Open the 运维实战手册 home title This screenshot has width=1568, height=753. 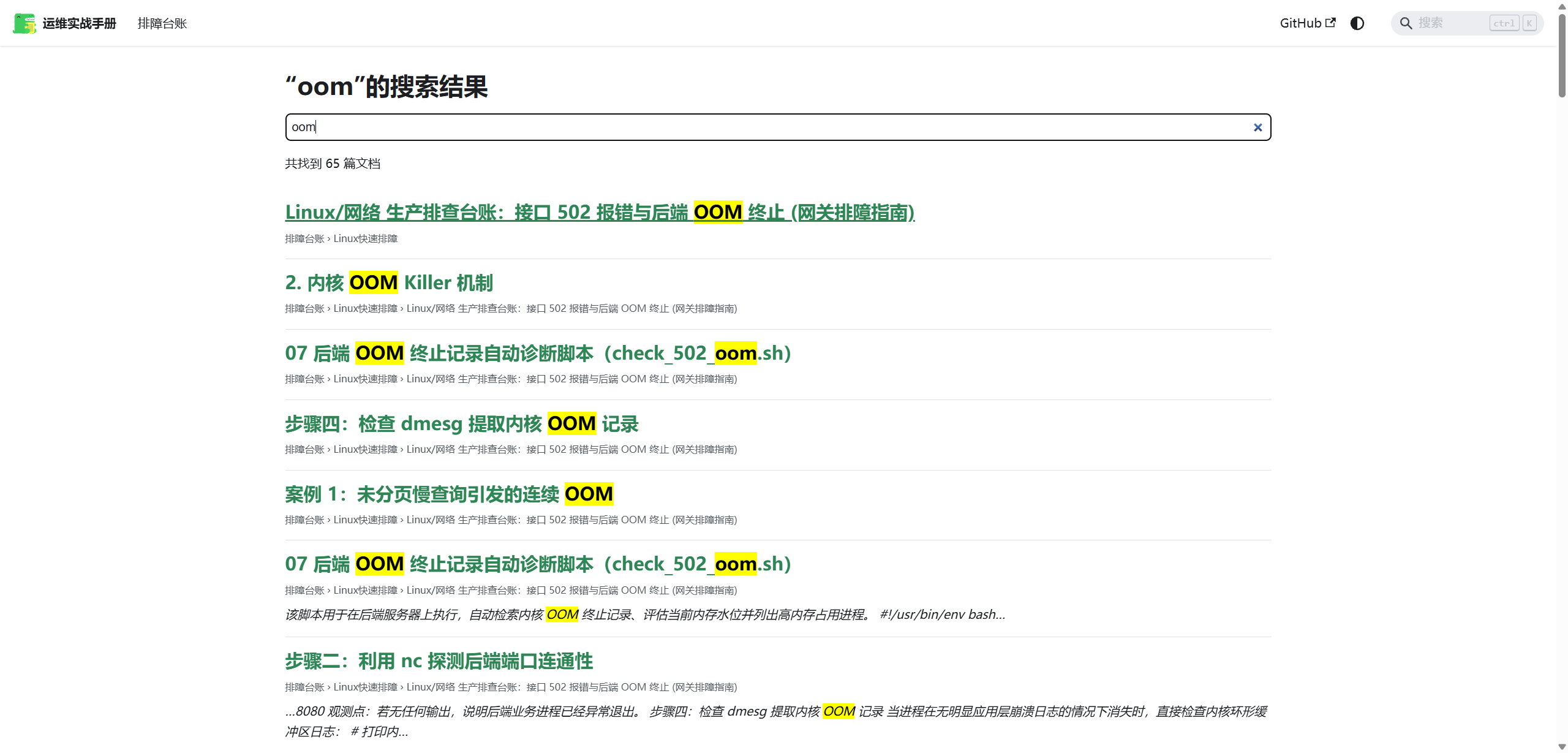pyautogui.click(x=79, y=23)
